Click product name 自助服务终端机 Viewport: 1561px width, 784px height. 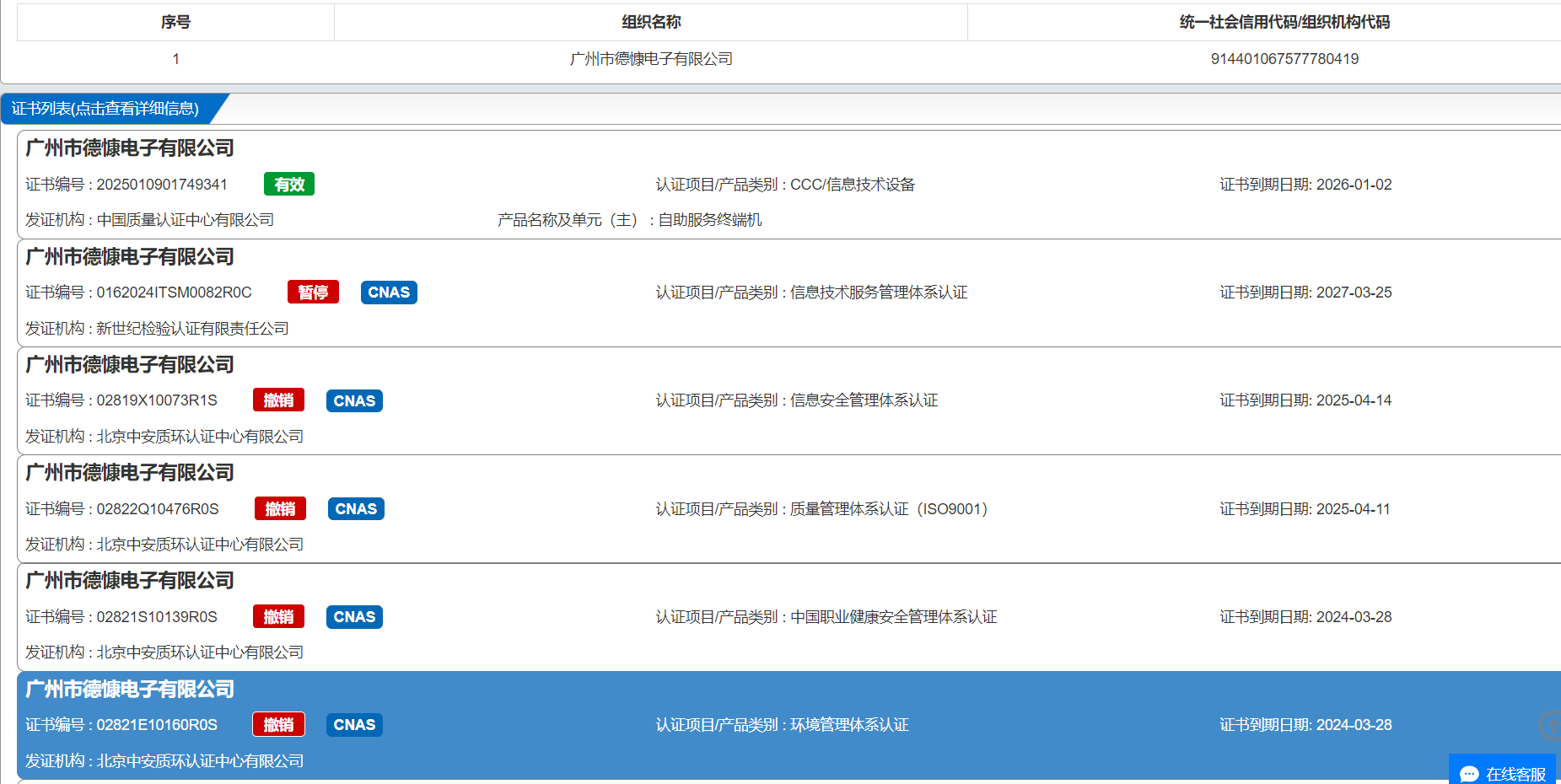(x=710, y=220)
